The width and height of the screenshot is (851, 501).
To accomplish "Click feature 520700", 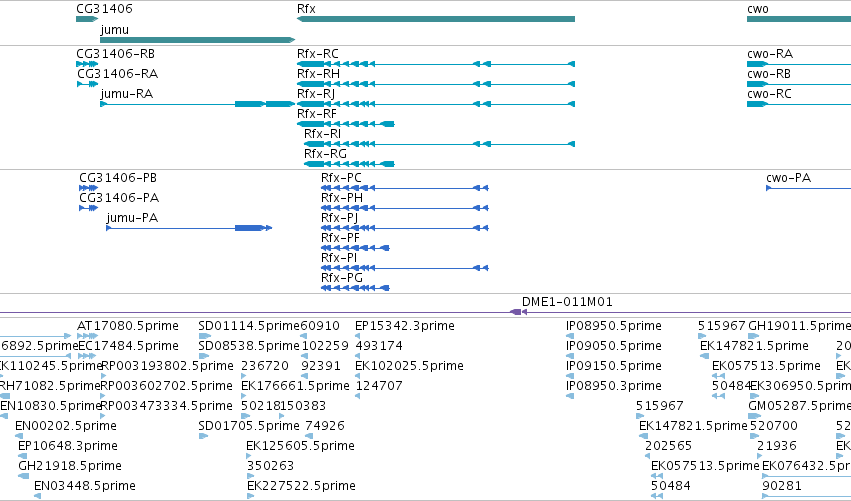I will (x=774, y=426).
